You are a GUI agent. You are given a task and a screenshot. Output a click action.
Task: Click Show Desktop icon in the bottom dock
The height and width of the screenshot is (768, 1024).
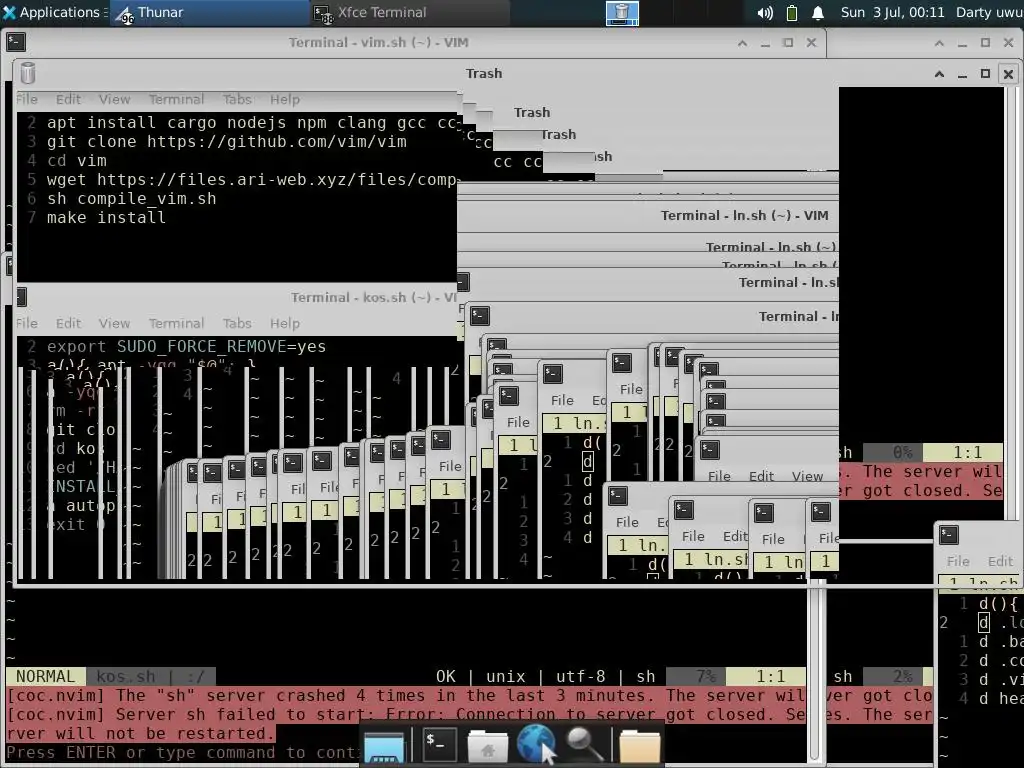pos(384,746)
